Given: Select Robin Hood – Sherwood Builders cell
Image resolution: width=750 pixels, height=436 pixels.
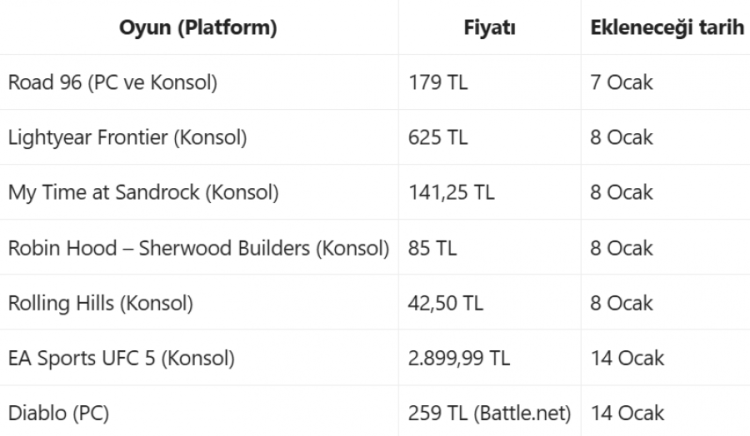Looking at the screenshot, I should pyautogui.click(x=198, y=247).
